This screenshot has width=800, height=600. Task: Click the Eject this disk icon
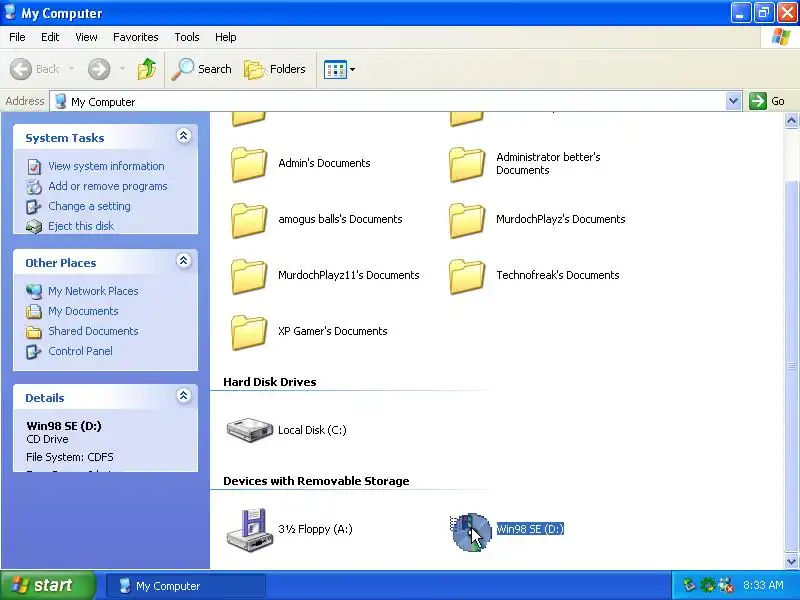tap(34, 226)
